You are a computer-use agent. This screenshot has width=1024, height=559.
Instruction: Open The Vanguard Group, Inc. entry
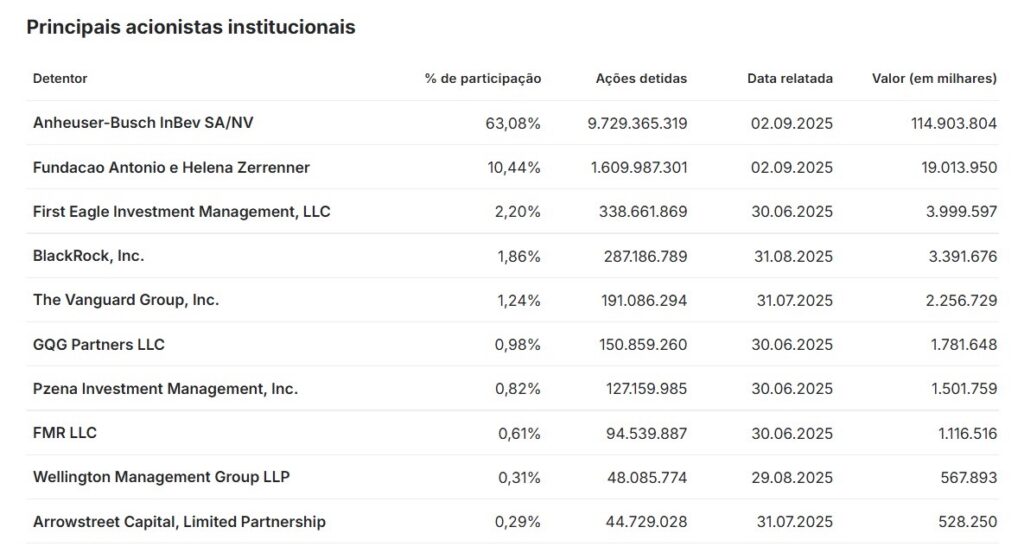click(x=126, y=300)
